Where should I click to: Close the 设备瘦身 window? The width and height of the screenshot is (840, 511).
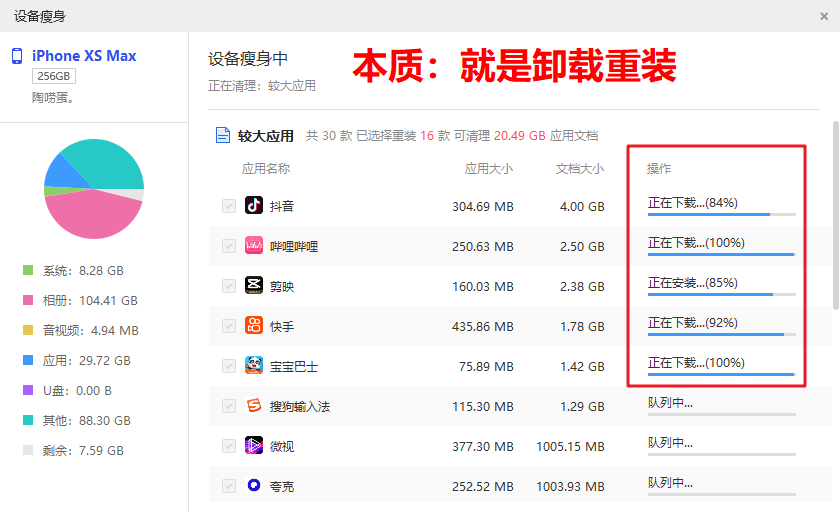[x=824, y=17]
